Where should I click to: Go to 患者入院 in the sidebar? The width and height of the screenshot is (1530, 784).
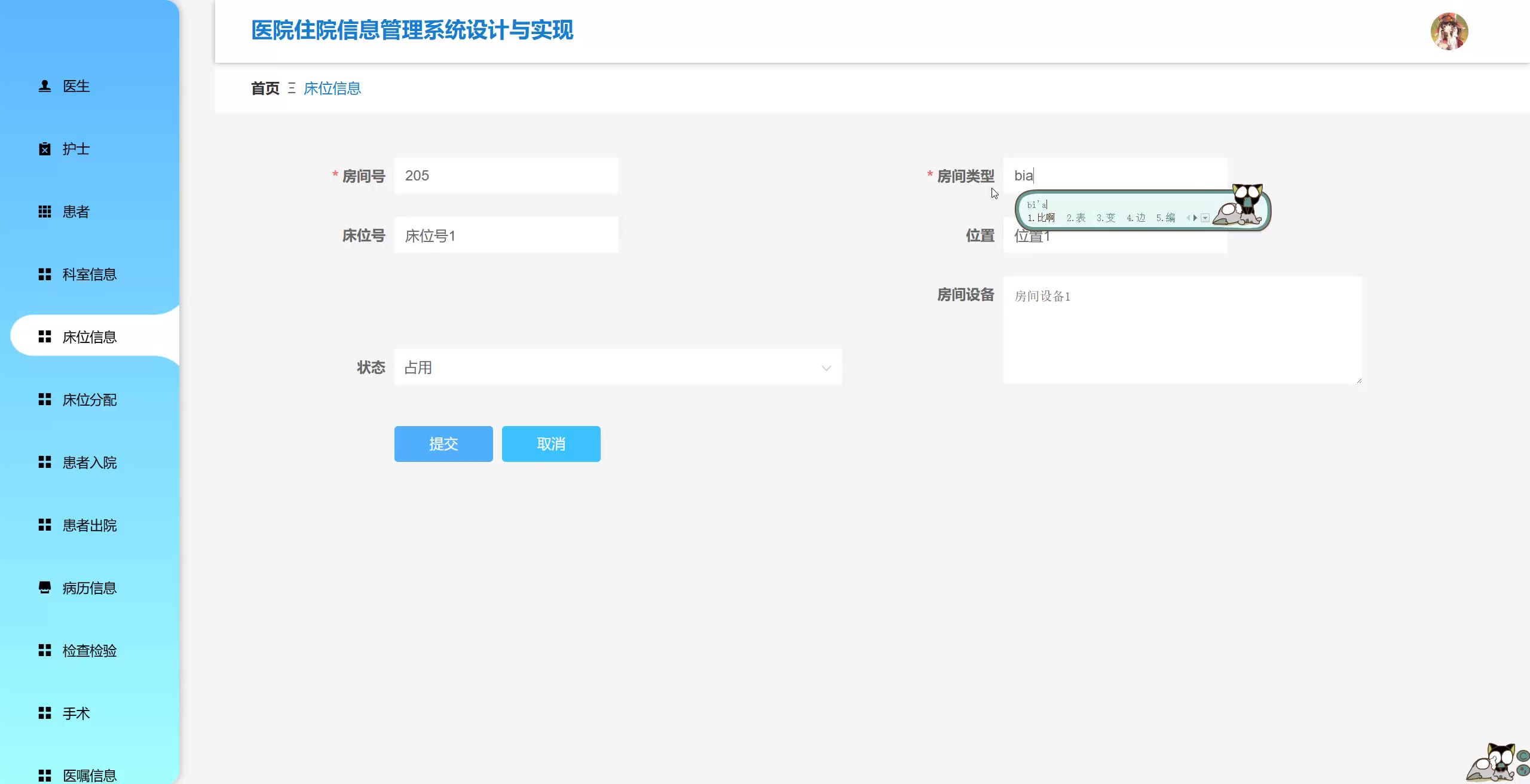(x=90, y=463)
